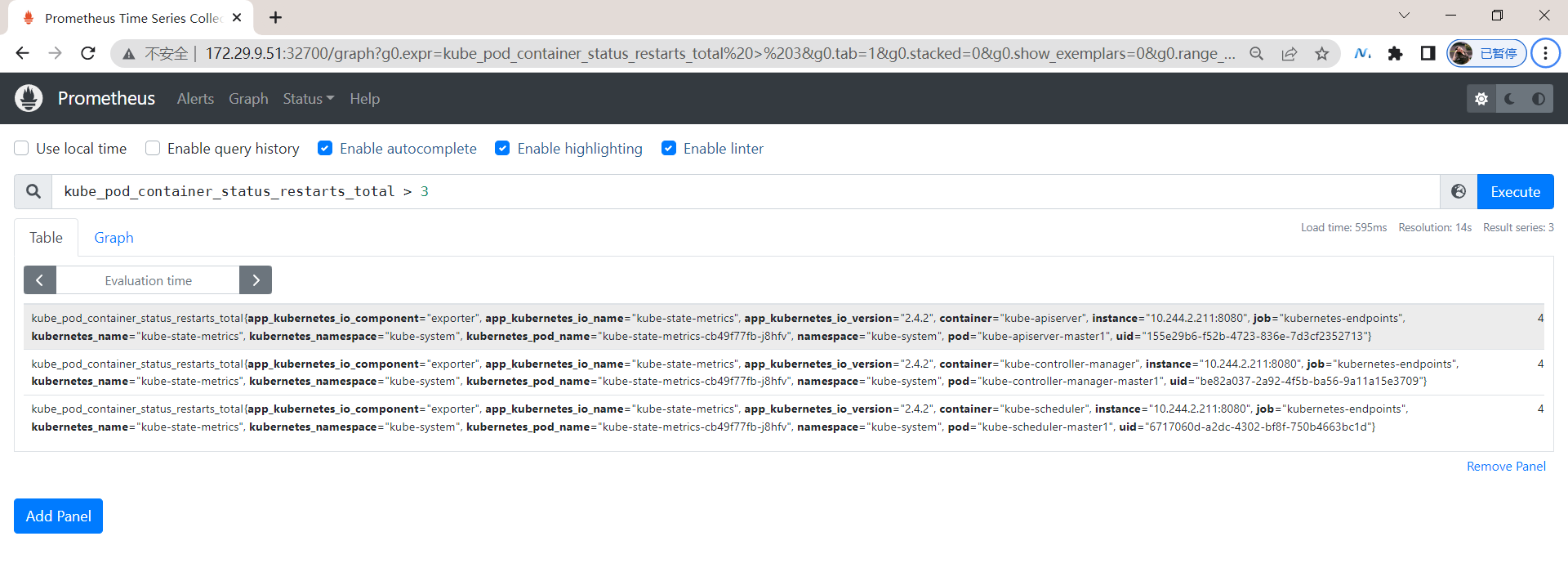Click the search magnifier beside expression input

coord(33,191)
